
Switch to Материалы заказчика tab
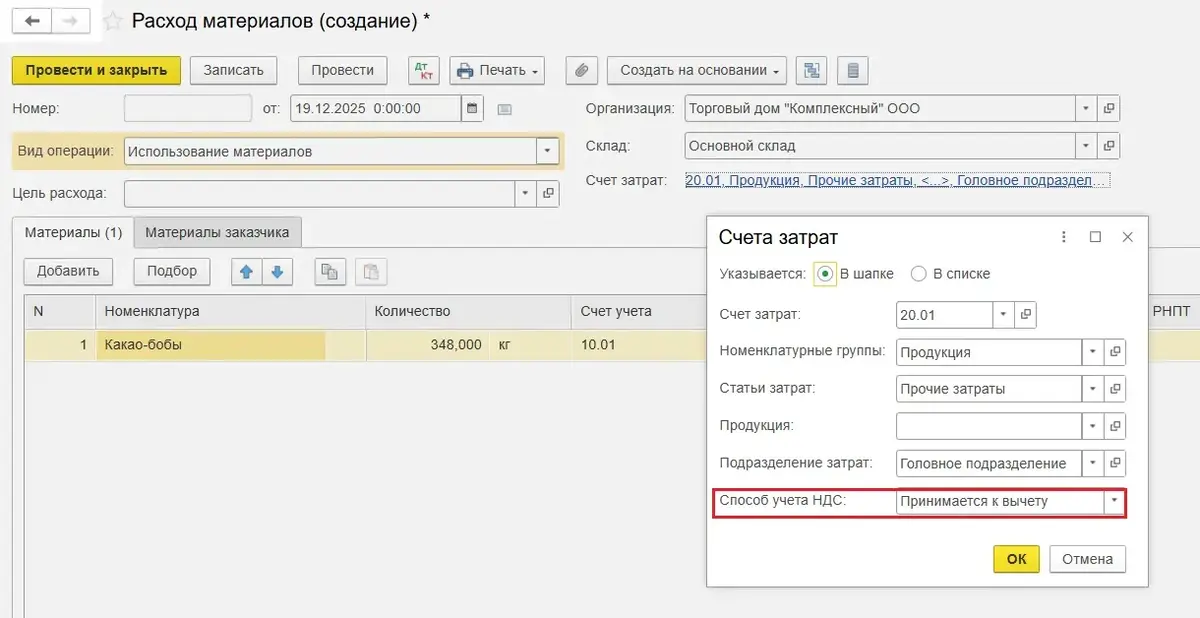click(x=217, y=232)
